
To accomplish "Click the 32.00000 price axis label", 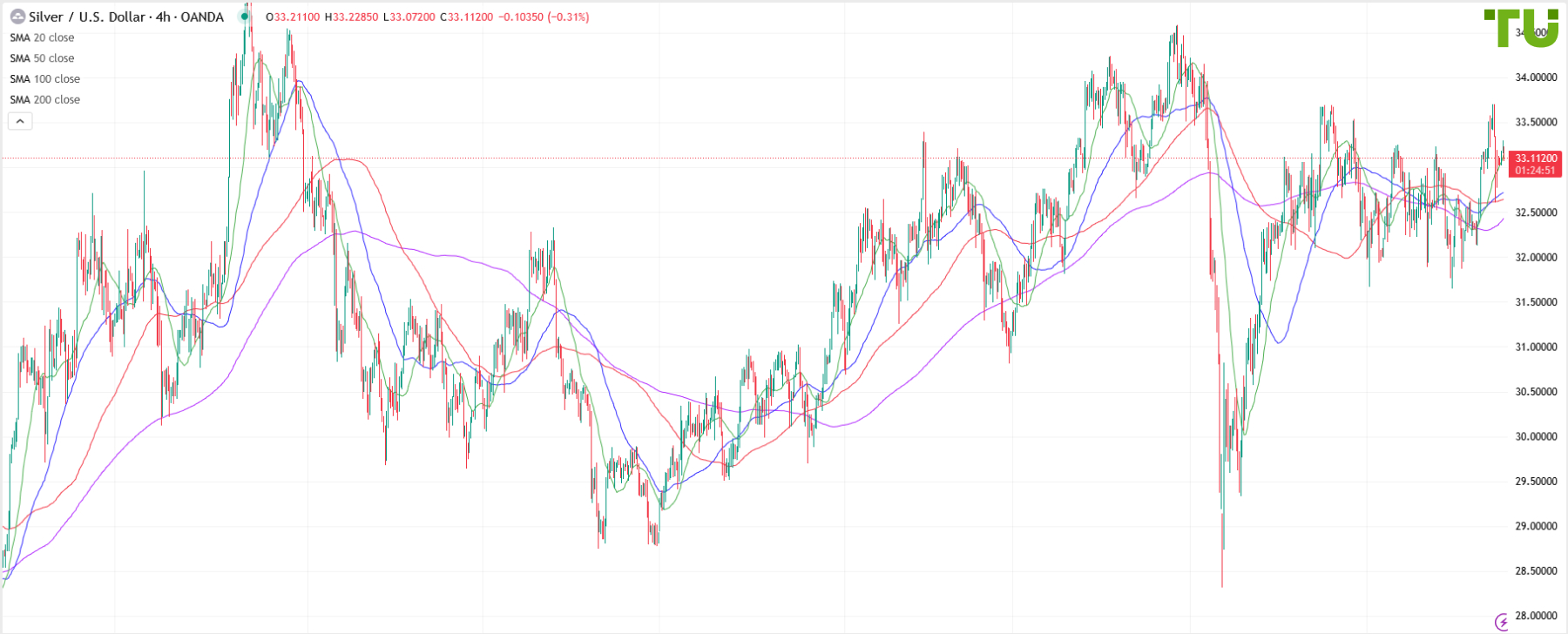I will (x=1536, y=258).
